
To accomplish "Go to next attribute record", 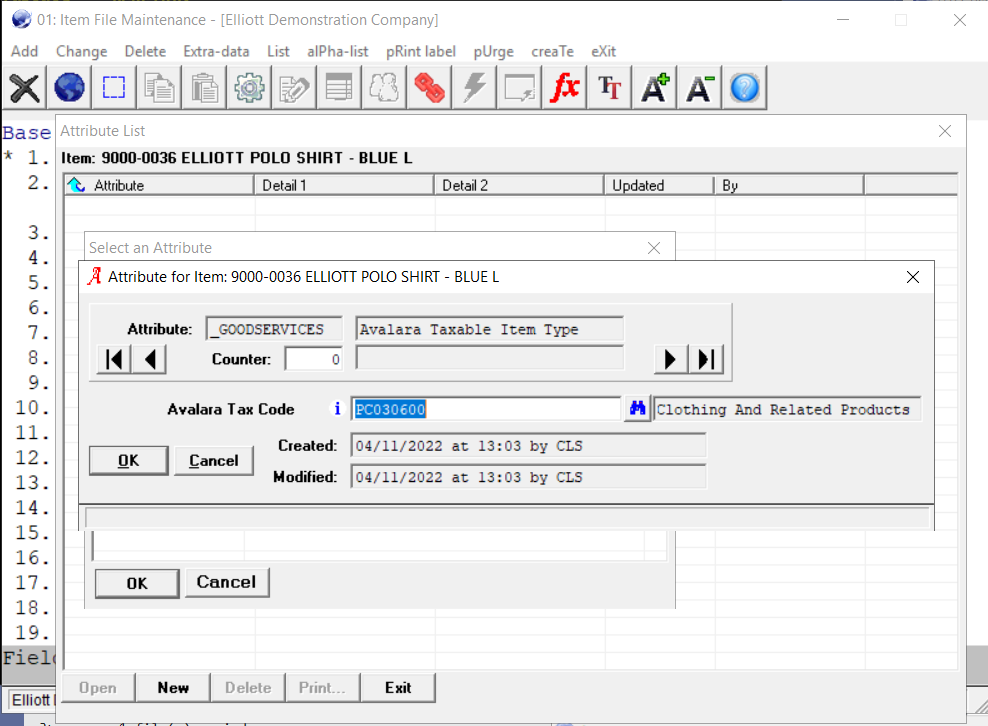I will (x=670, y=359).
